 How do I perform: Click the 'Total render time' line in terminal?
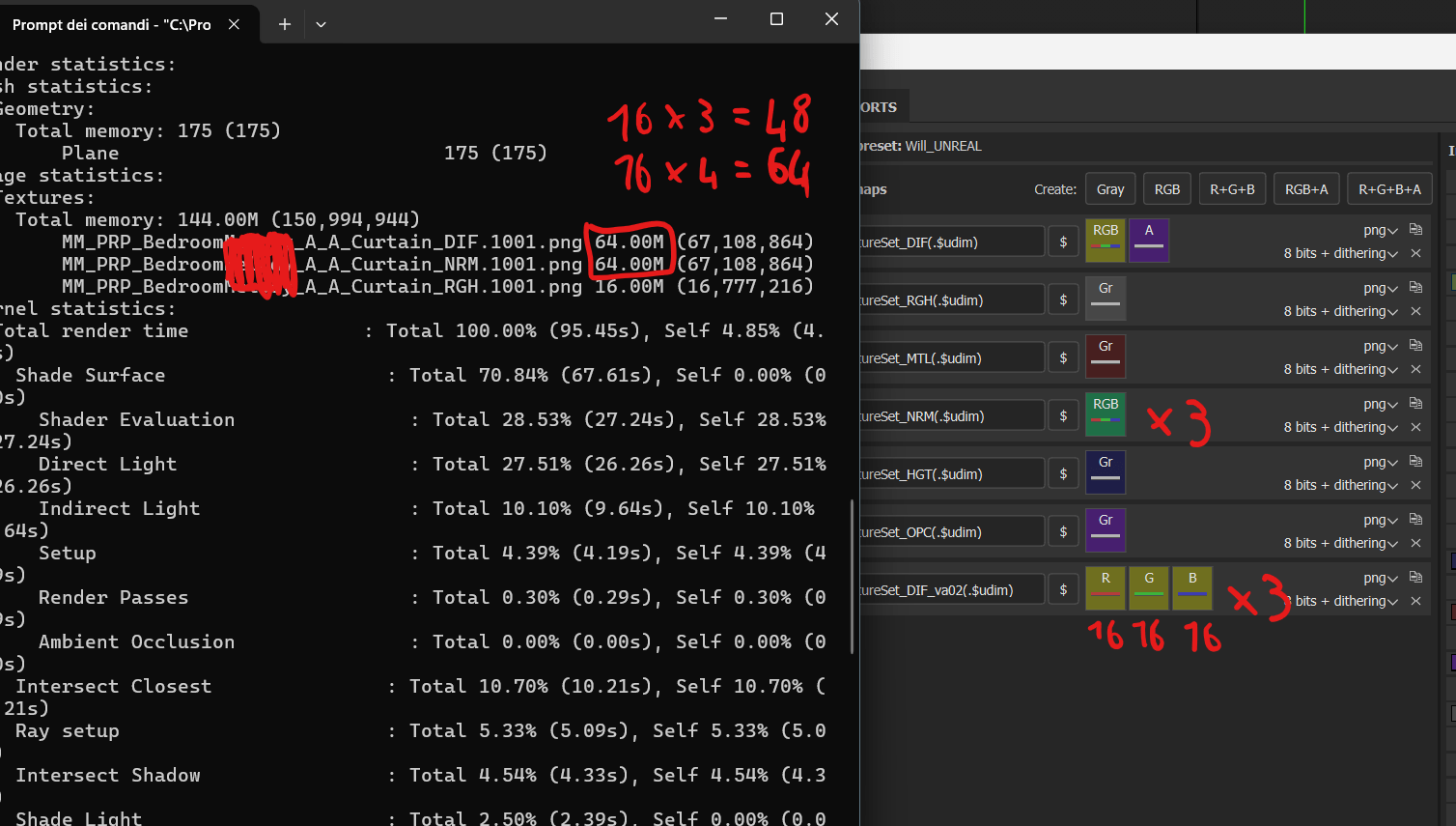click(x=413, y=330)
